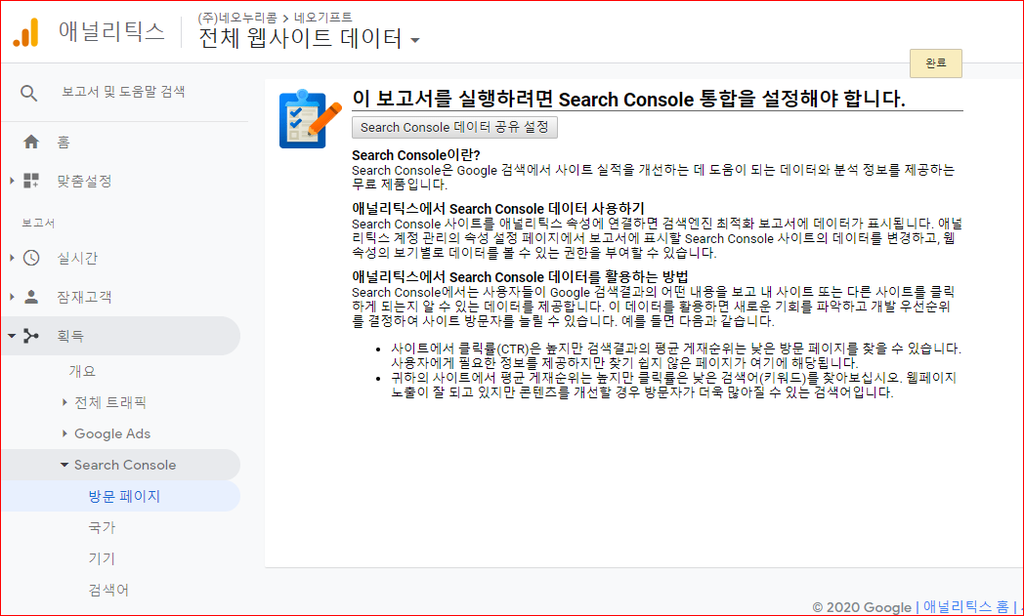Click Search Console 데이터 공유 설정 button
This screenshot has width=1024, height=616.
click(x=455, y=127)
